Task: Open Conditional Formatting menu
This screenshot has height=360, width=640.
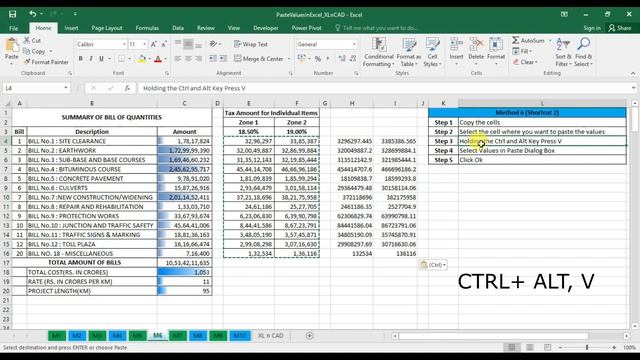Action: (x=379, y=52)
